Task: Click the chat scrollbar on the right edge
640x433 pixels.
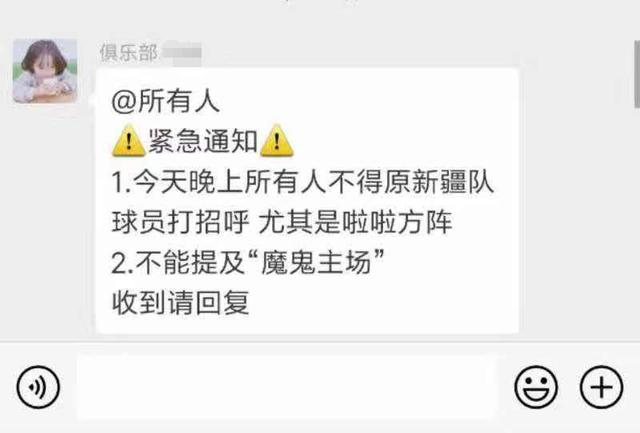Action: point(637,74)
